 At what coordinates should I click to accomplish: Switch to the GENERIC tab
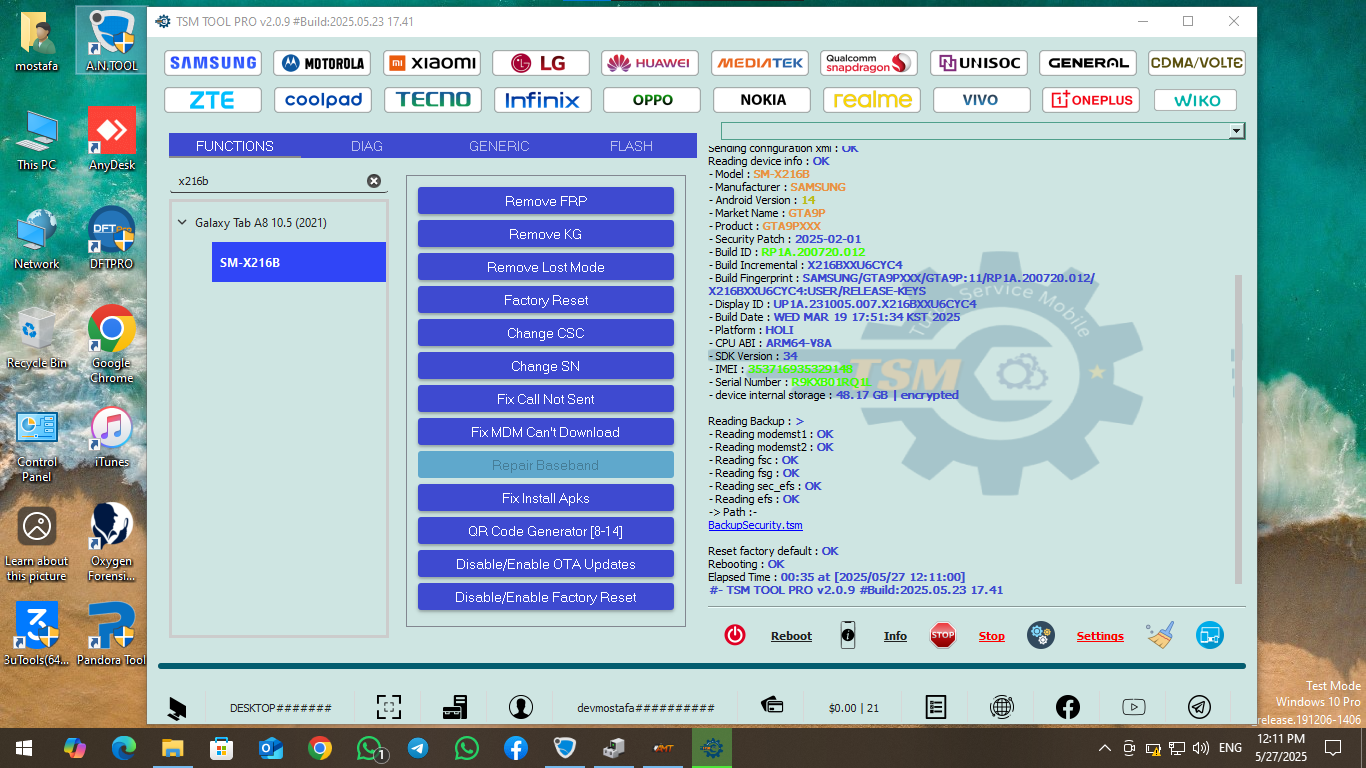499,146
